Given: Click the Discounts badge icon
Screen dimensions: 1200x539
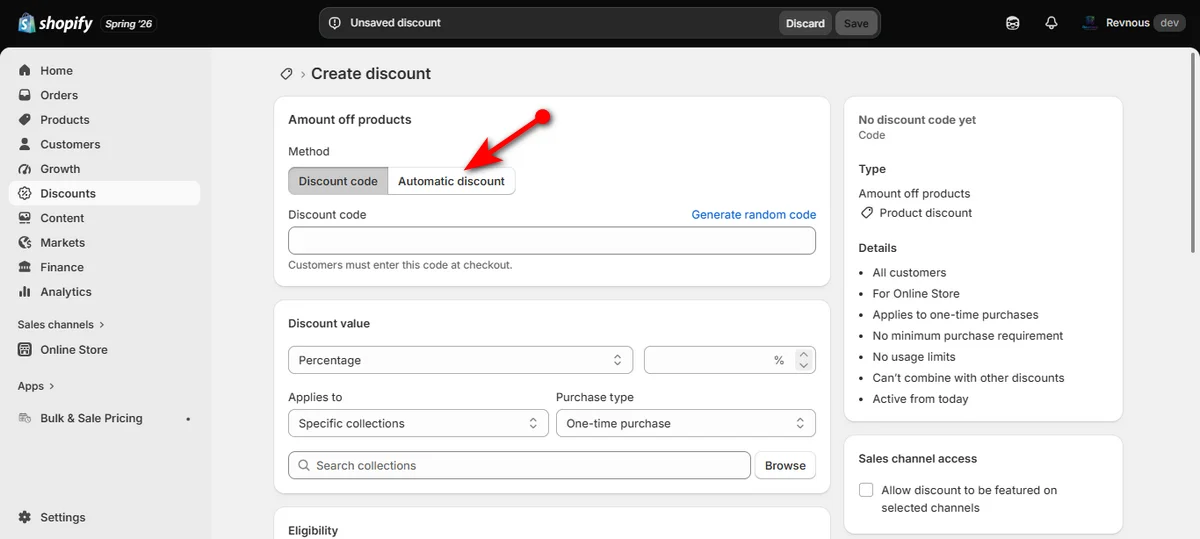Looking at the screenshot, I should (x=25, y=193).
